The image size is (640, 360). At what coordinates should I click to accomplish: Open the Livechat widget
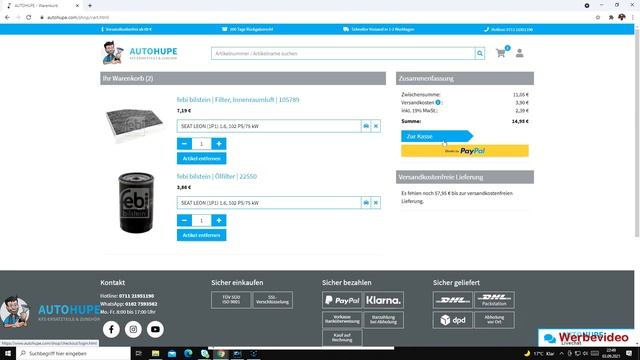click(x=587, y=338)
